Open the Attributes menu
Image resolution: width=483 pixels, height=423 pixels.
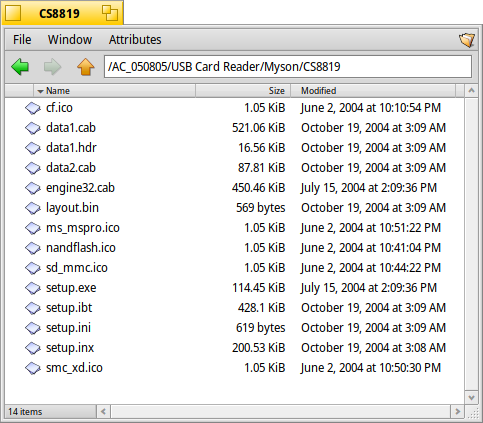click(x=135, y=40)
